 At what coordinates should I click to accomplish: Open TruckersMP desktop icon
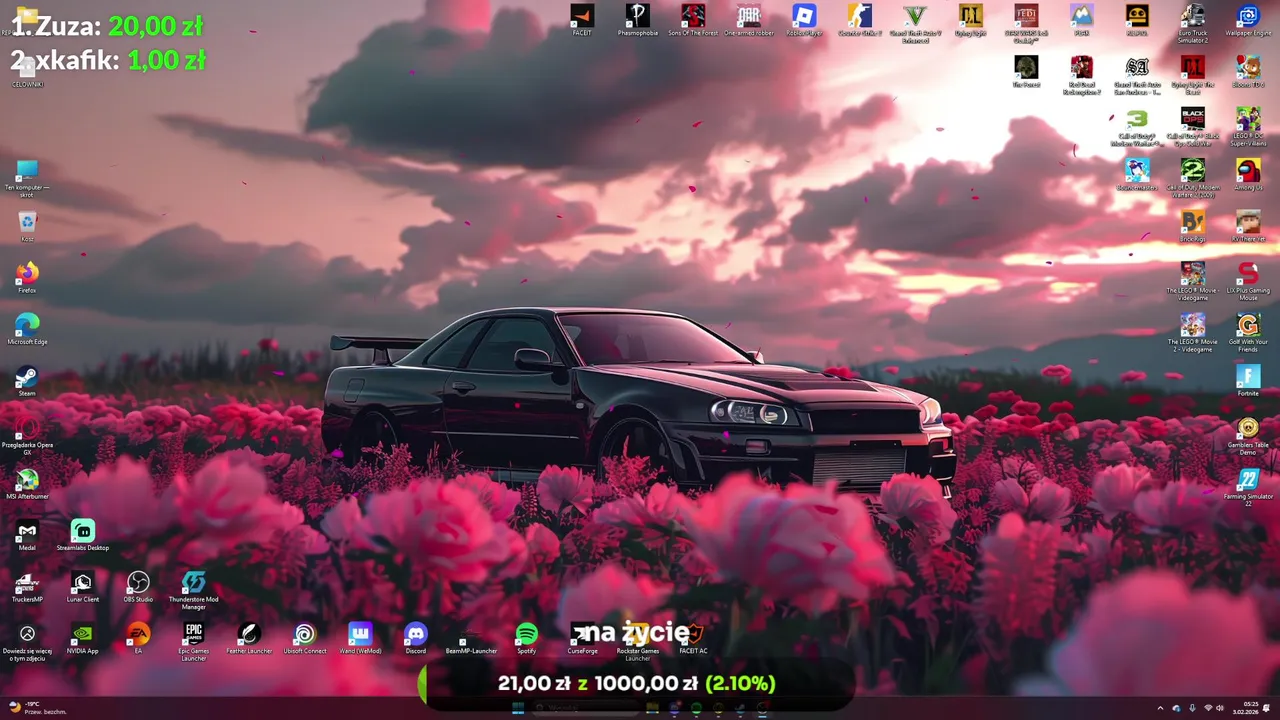[x=27, y=588]
